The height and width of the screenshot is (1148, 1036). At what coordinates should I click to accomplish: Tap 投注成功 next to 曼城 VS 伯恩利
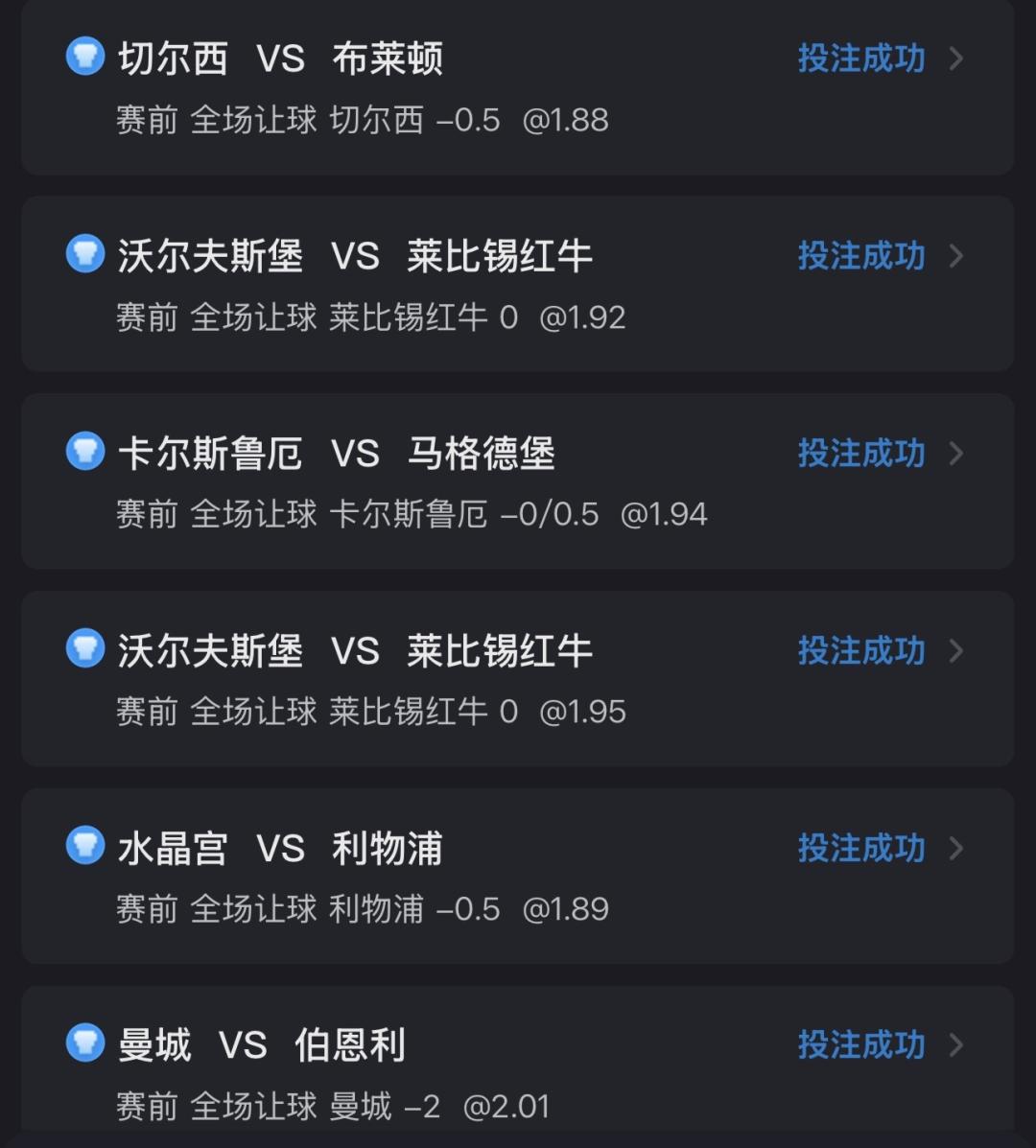[860, 1045]
